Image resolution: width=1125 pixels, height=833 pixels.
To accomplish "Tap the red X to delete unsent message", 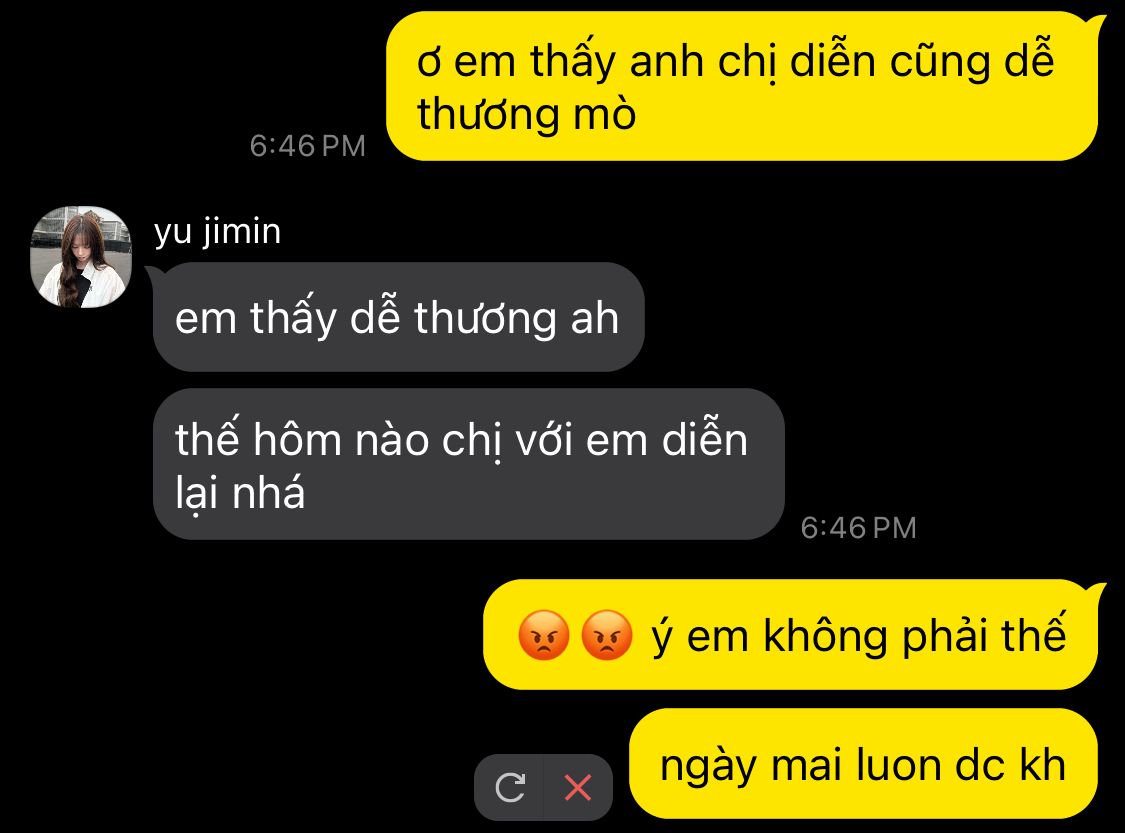I will (x=578, y=787).
